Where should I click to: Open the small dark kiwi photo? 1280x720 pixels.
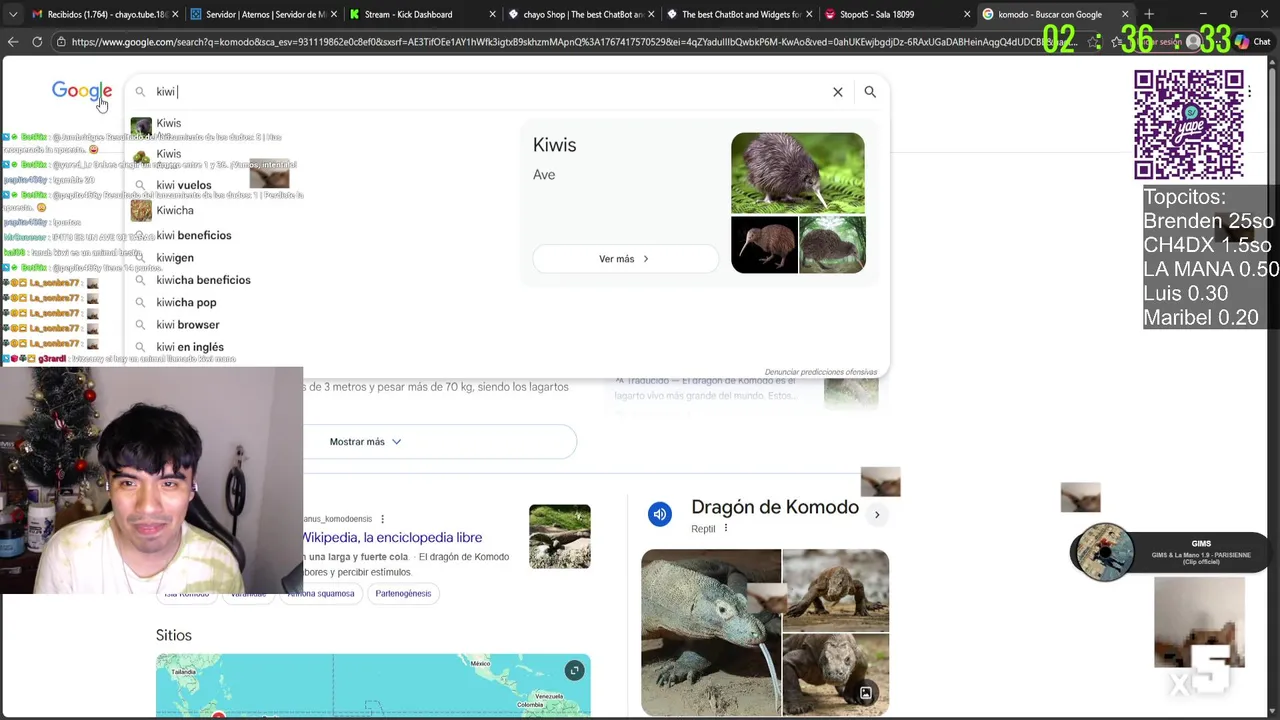tap(764, 244)
